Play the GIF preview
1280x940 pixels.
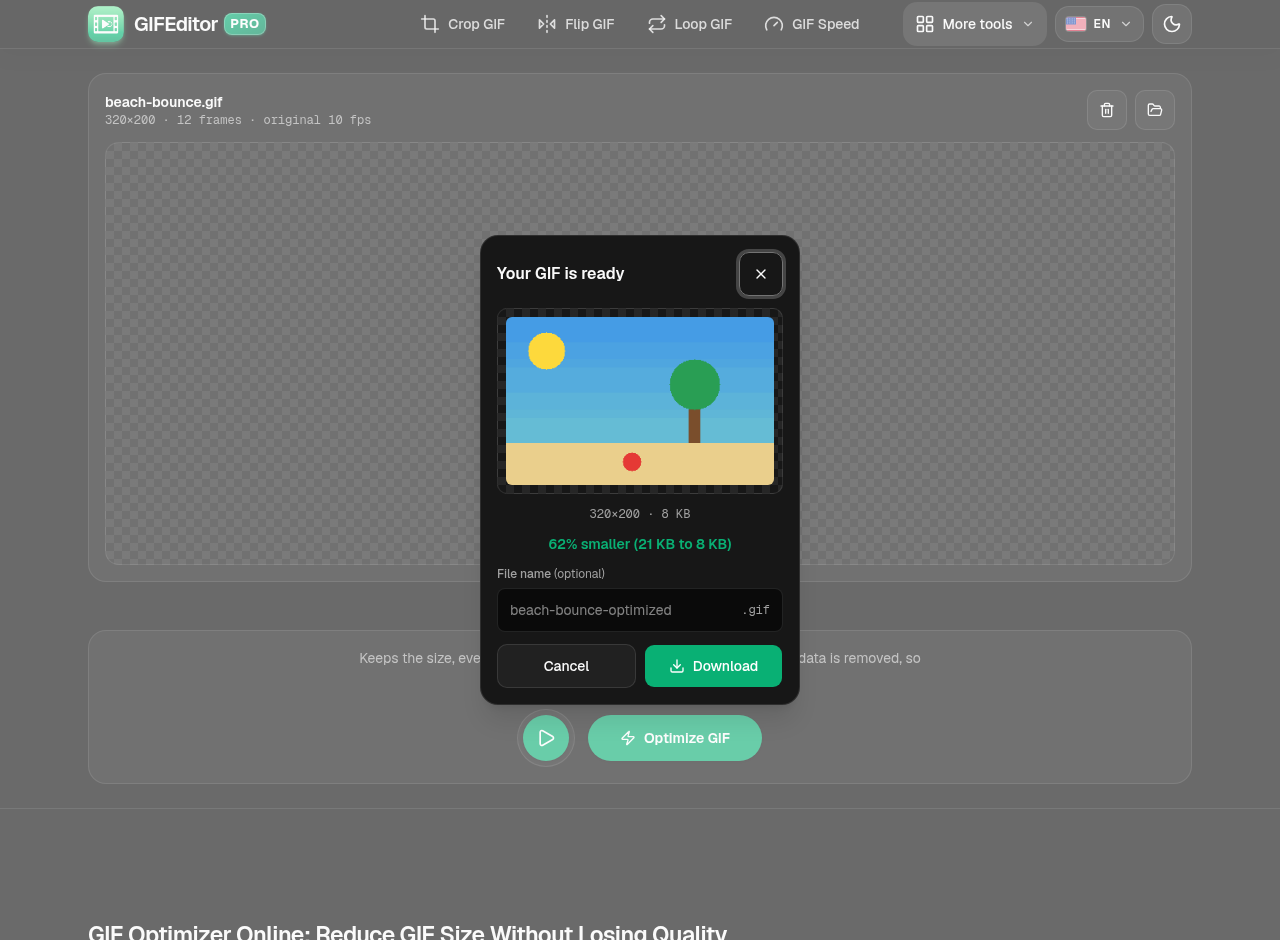(x=546, y=738)
